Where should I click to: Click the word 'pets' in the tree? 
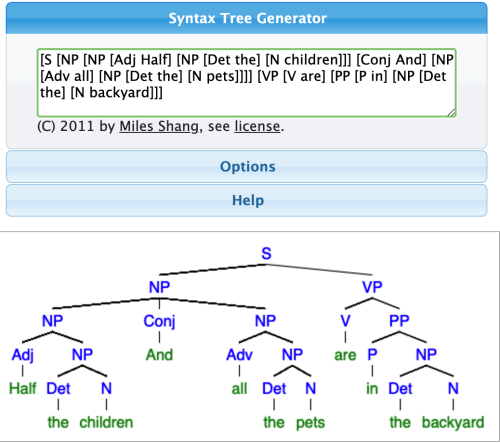[310, 423]
